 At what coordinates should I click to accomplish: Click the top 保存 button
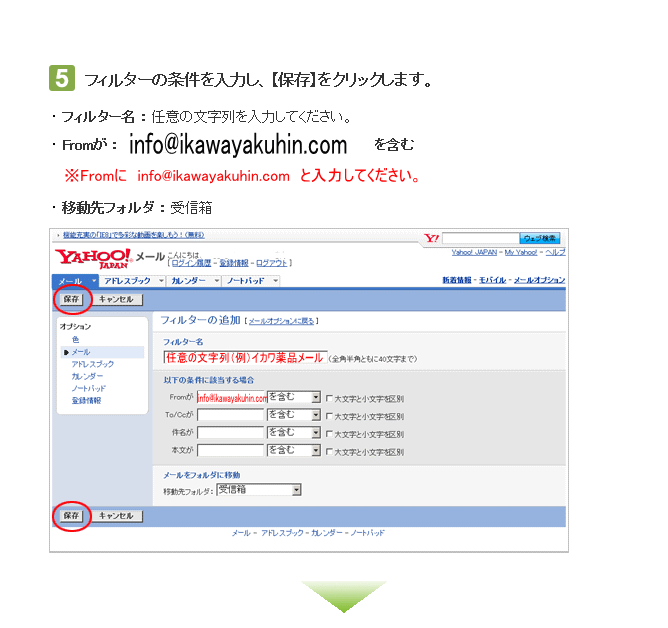click(71, 299)
